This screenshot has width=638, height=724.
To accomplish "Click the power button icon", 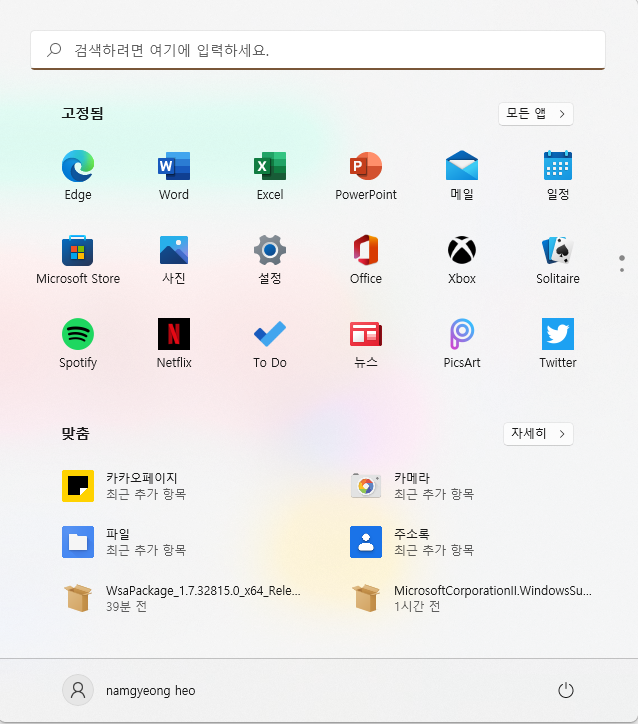I will (x=566, y=690).
